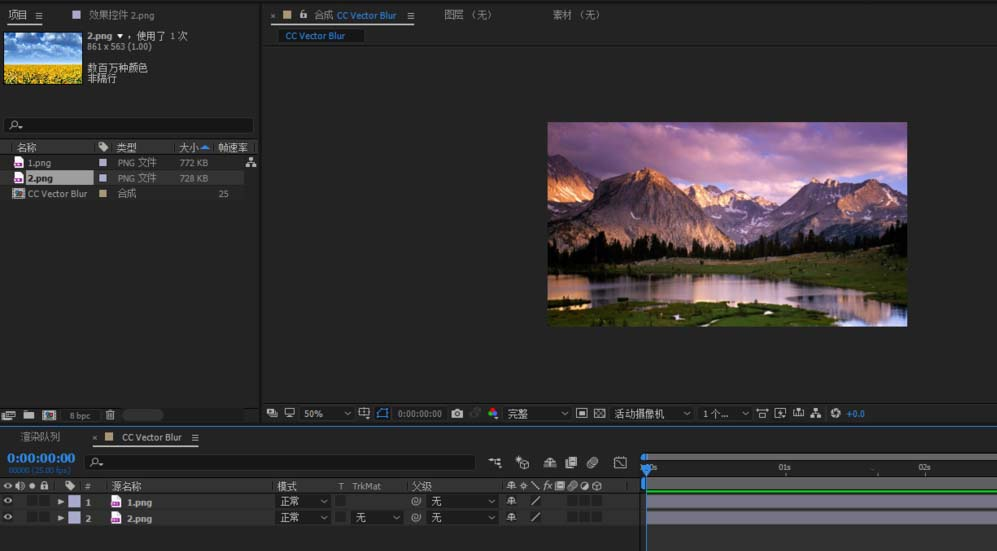The width and height of the screenshot is (997, 551).
Task: Toggle the transparency grid in viewer
Action: click(599, 414)
